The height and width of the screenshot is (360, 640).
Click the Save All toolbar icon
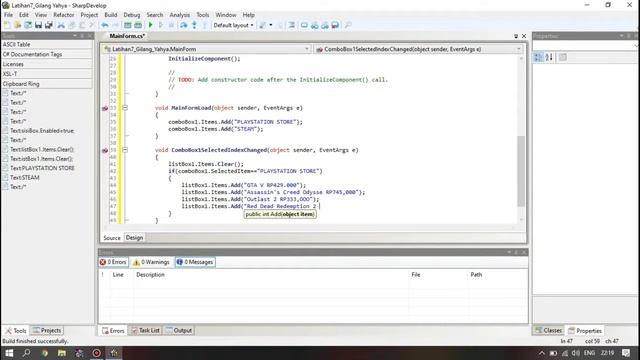click(49, 25)
